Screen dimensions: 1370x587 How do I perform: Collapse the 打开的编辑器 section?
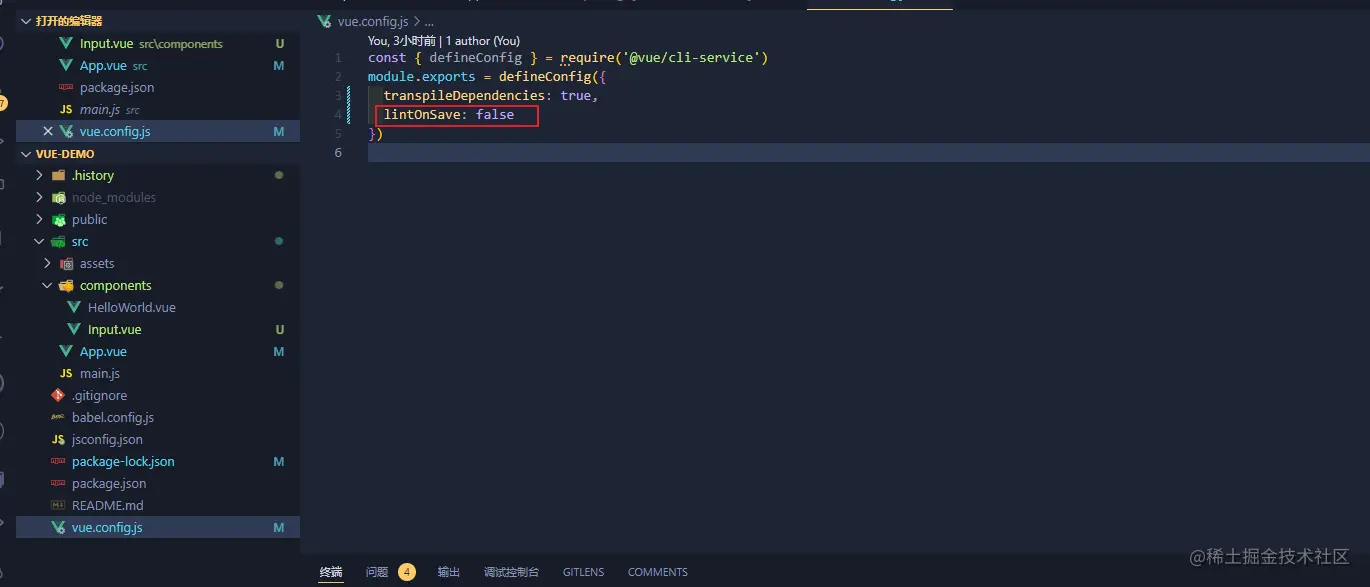coord(26,20)
